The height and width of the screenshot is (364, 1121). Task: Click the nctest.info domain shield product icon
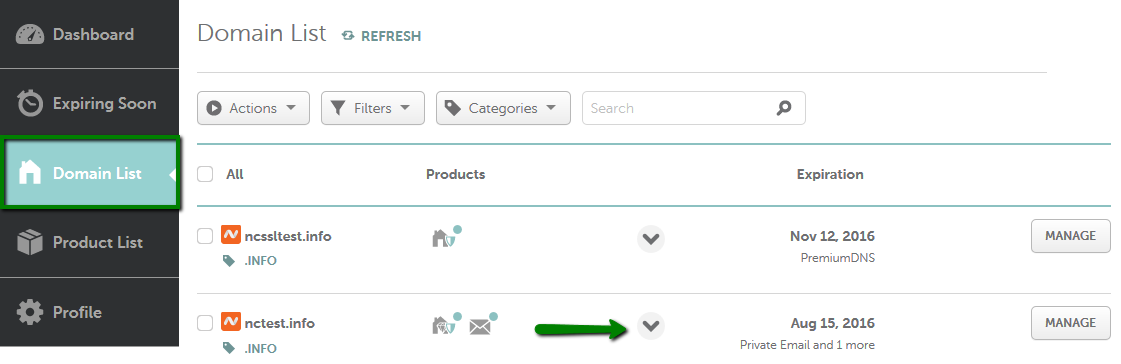point(446,325)
